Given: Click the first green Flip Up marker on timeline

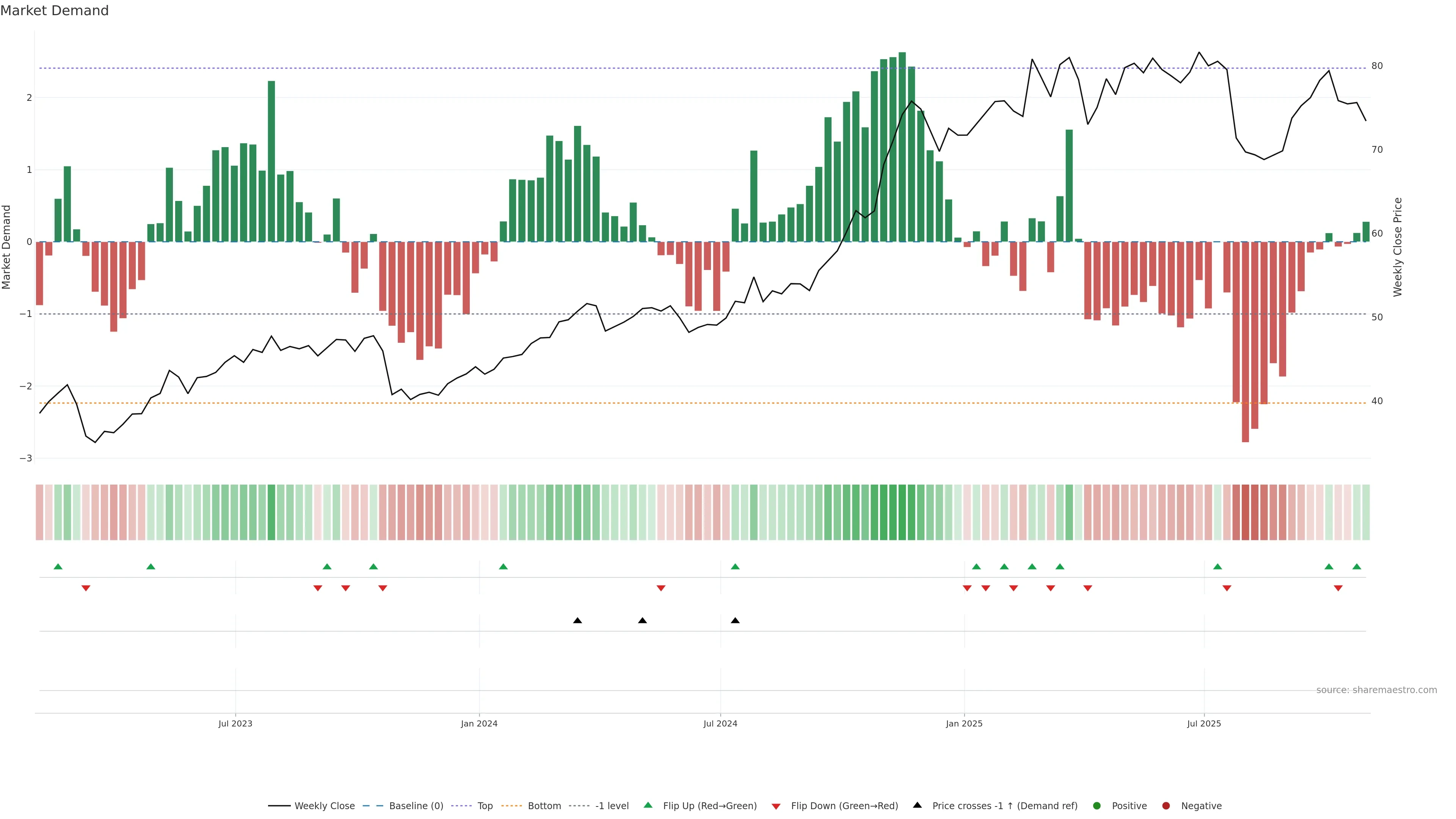Looking at the screenshot, I should click(x=58, y=566).
